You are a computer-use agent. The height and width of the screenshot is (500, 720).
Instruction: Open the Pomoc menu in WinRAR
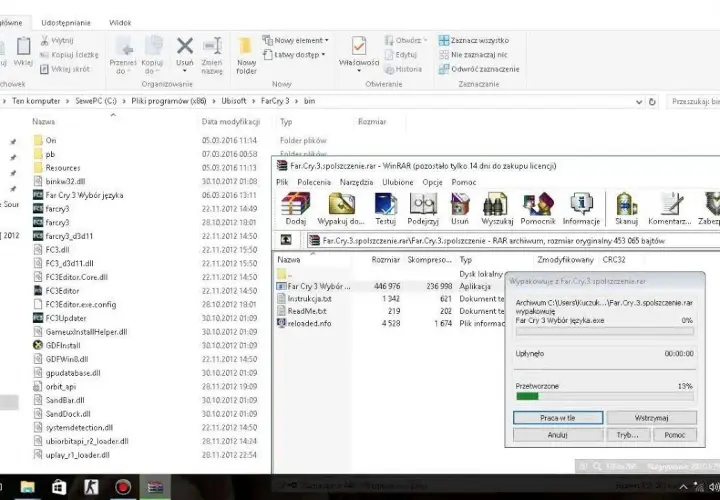click(x=464, y=182)
